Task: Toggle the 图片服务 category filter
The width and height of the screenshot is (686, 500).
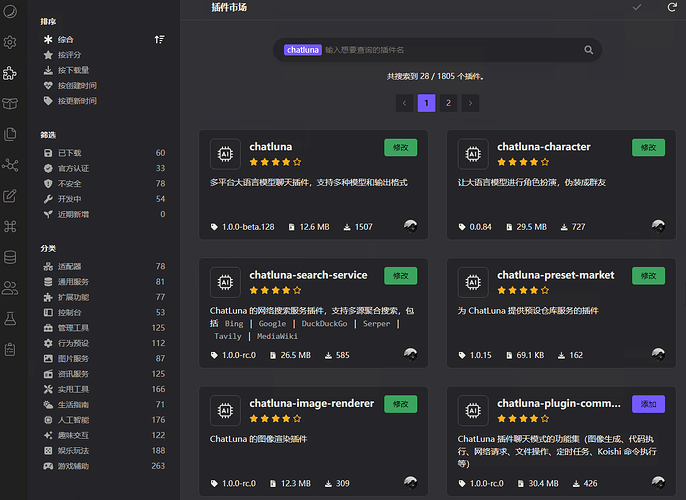Action: [104, 358]
